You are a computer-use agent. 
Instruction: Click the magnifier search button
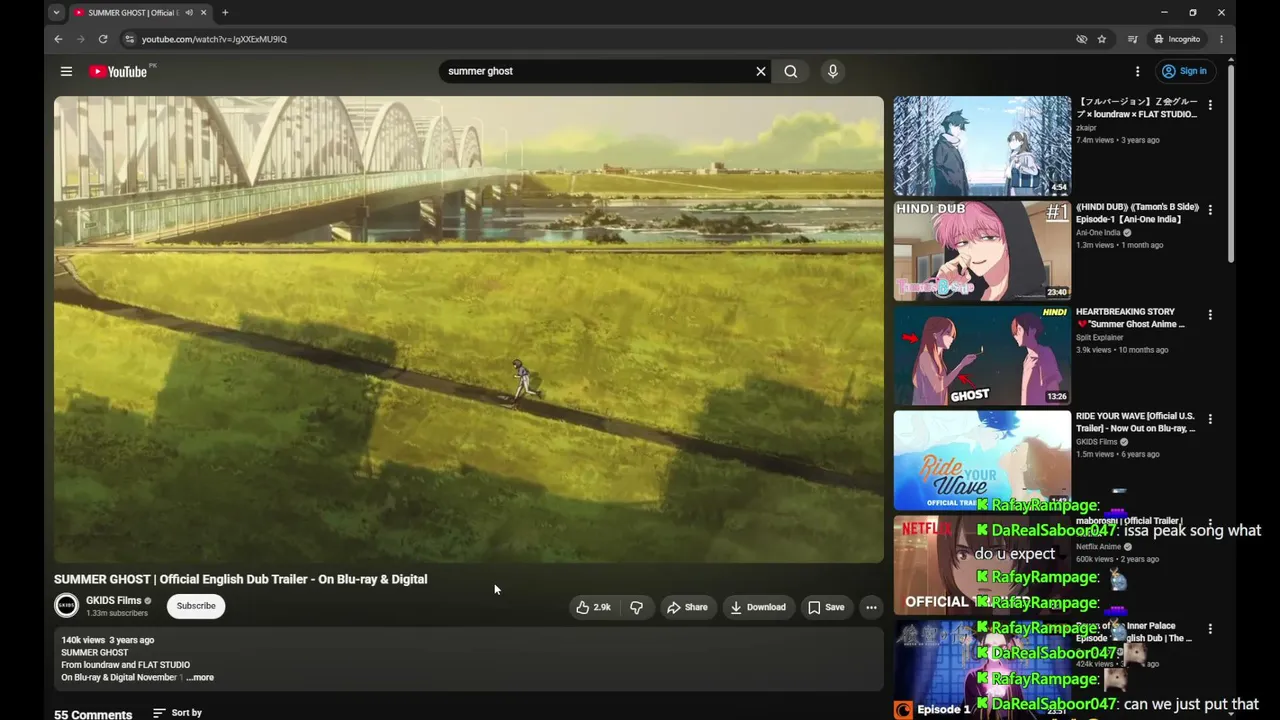click(x=791, y=71)
